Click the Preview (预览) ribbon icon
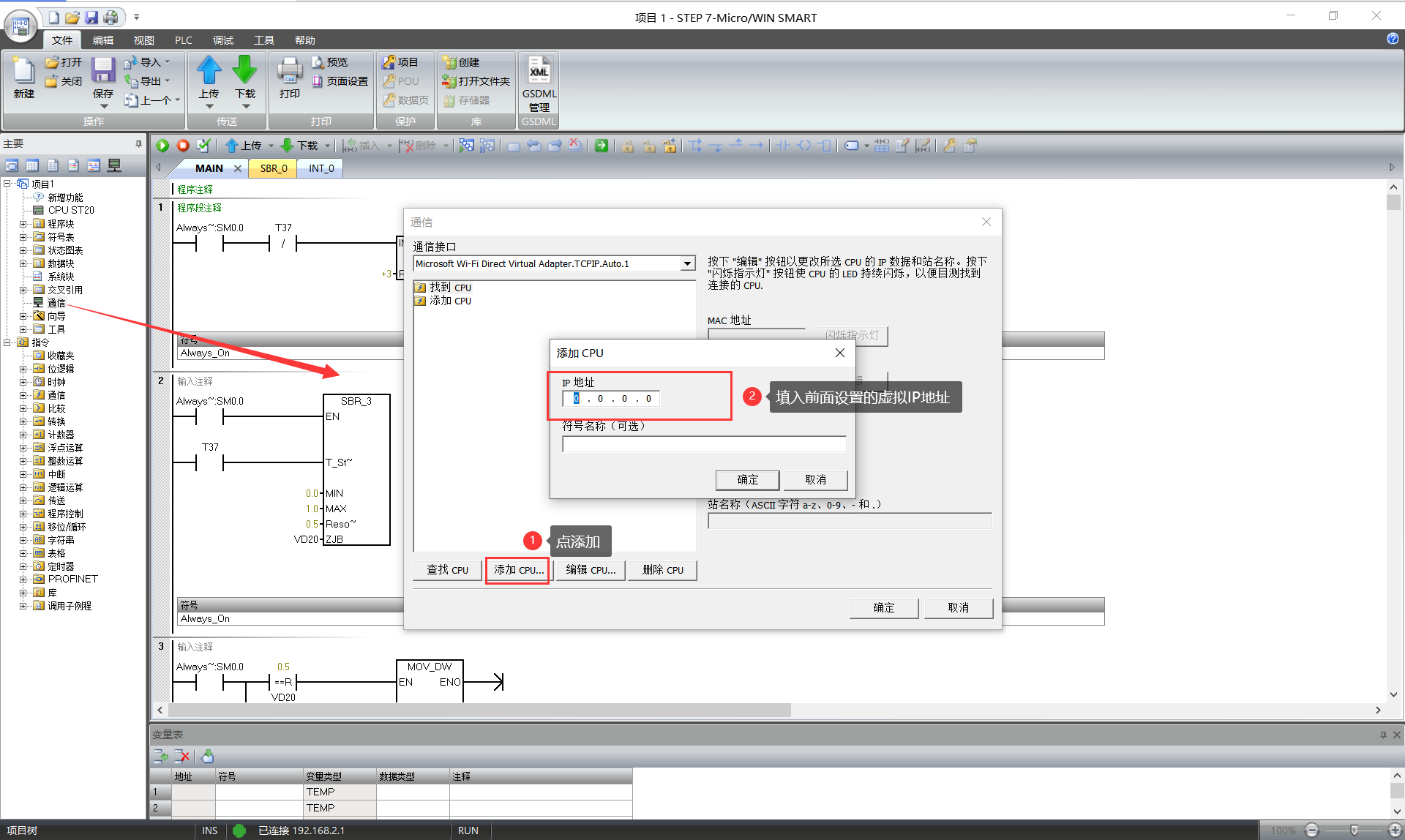This screenshot has width=1405, height=840. pyautogui.click(x=330, y=62)
